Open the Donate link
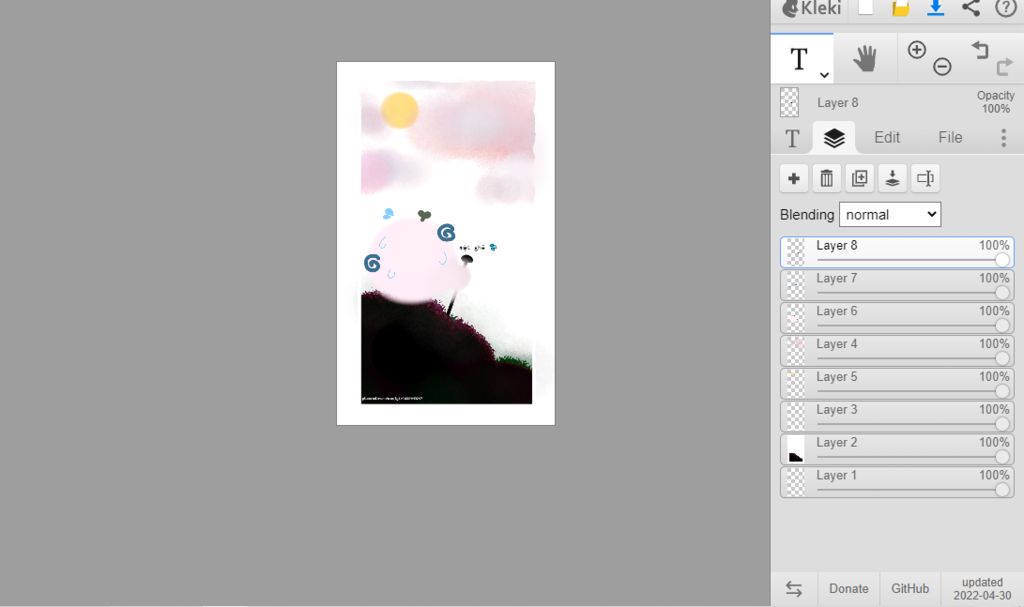Viewport: 1024px width, 607px height. point(848,589)
